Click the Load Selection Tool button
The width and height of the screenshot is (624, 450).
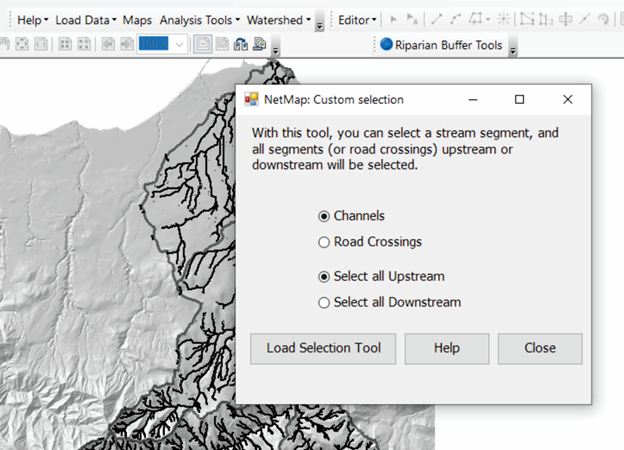(x=323, y=349)
